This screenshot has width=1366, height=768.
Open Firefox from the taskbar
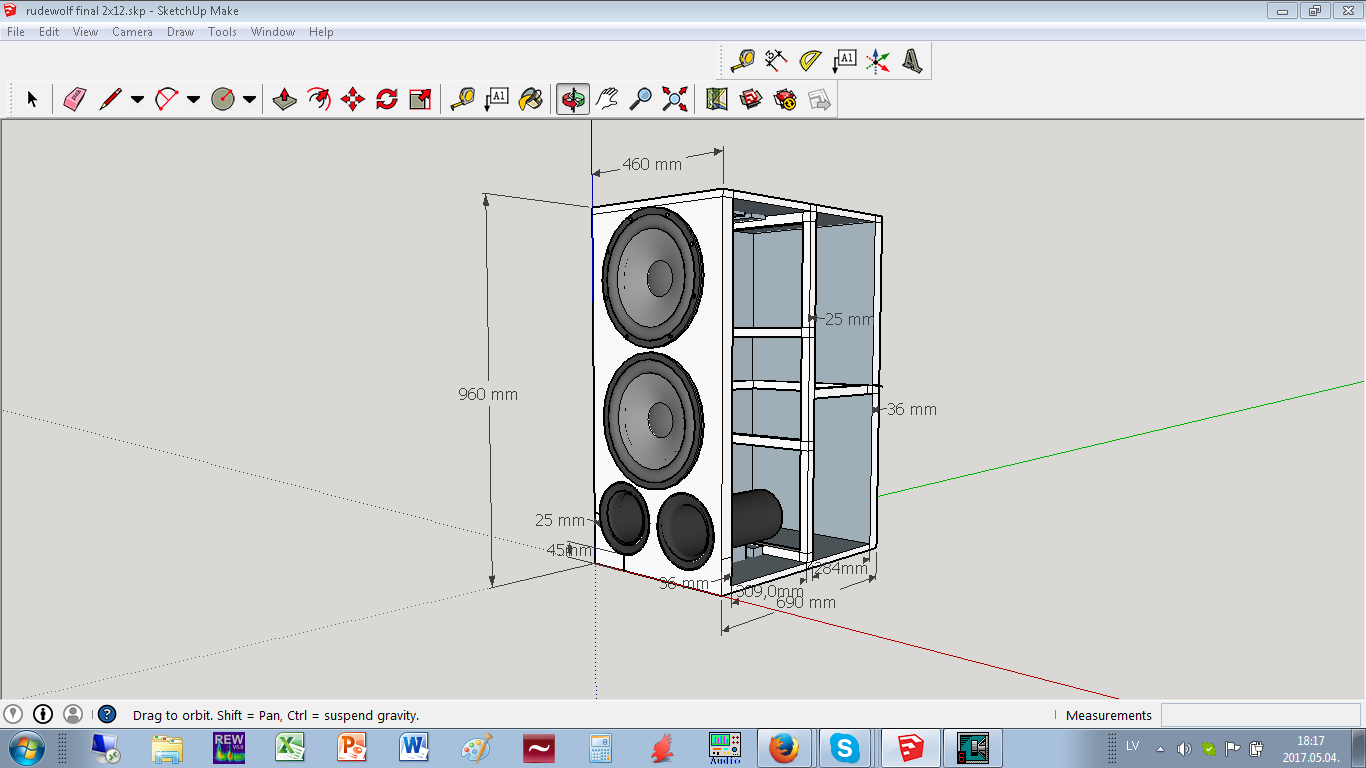tap(783, 748)
